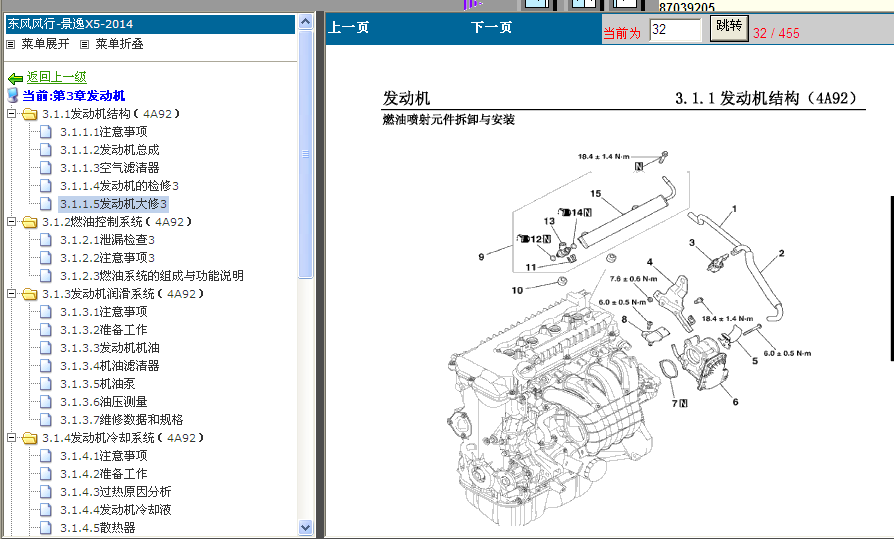This screenshot has height=539, width=894.
Task: Click the green back arrow icon
Action: point(15,78)
